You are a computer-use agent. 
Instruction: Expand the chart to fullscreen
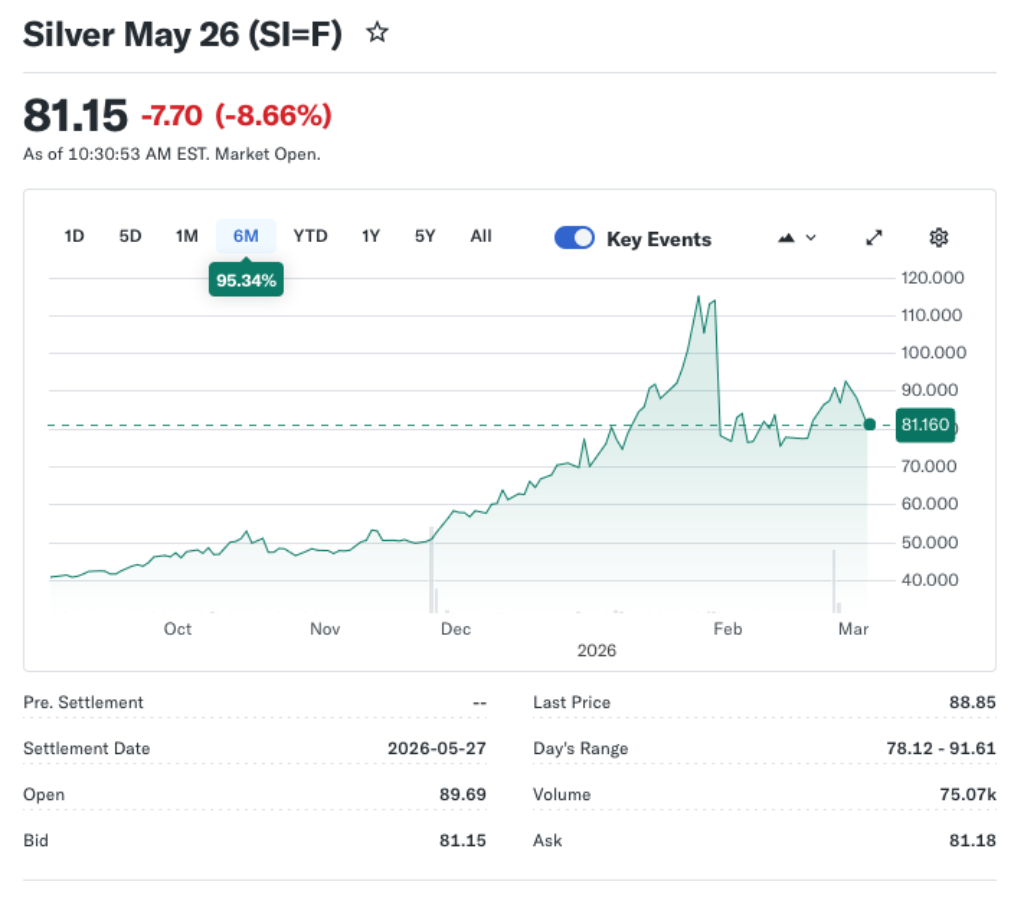873,237
